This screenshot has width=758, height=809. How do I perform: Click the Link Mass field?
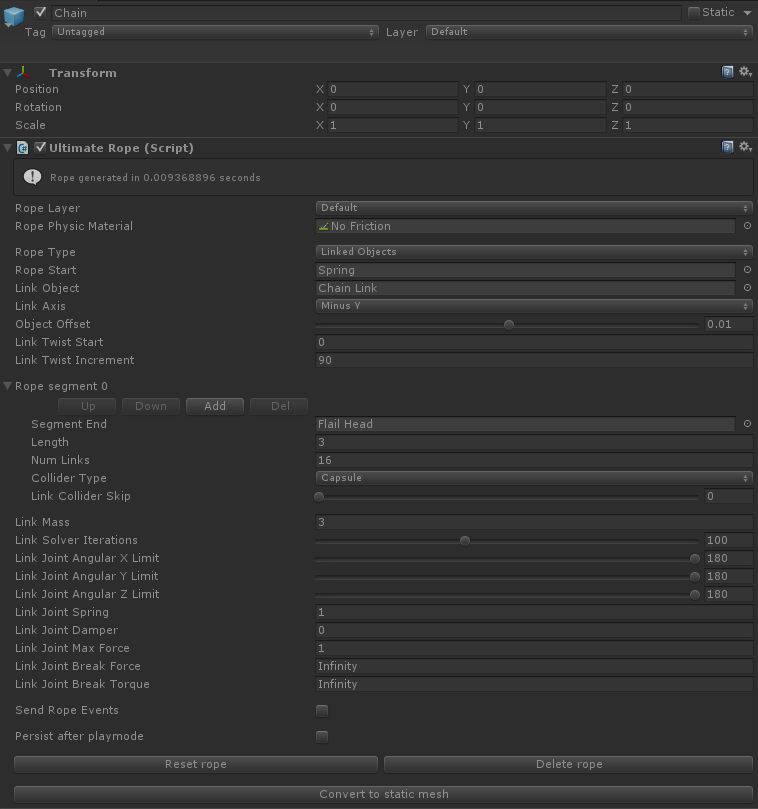[534, 522]
